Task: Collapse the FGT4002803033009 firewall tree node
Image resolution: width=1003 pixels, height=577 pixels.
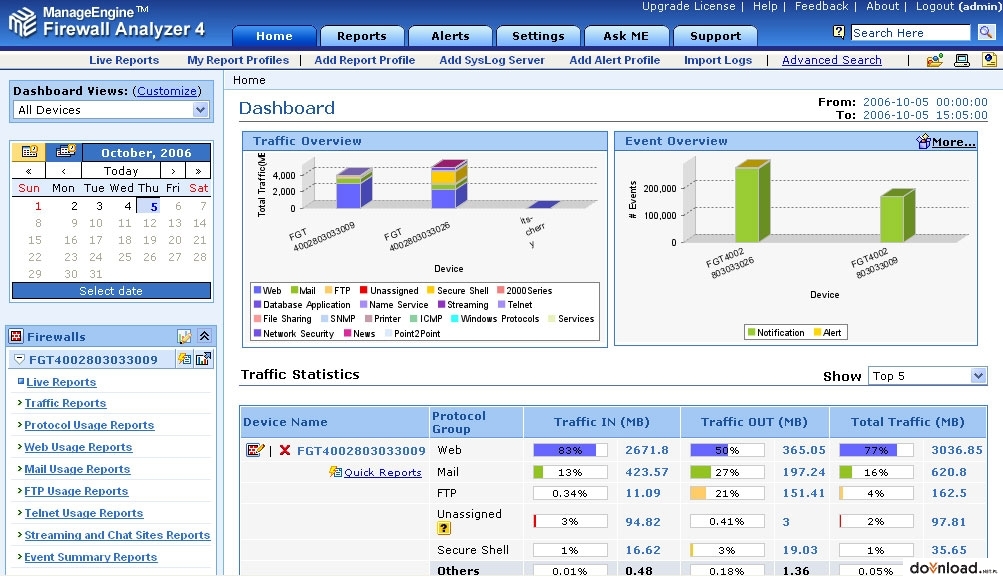Action: point(19,360)
